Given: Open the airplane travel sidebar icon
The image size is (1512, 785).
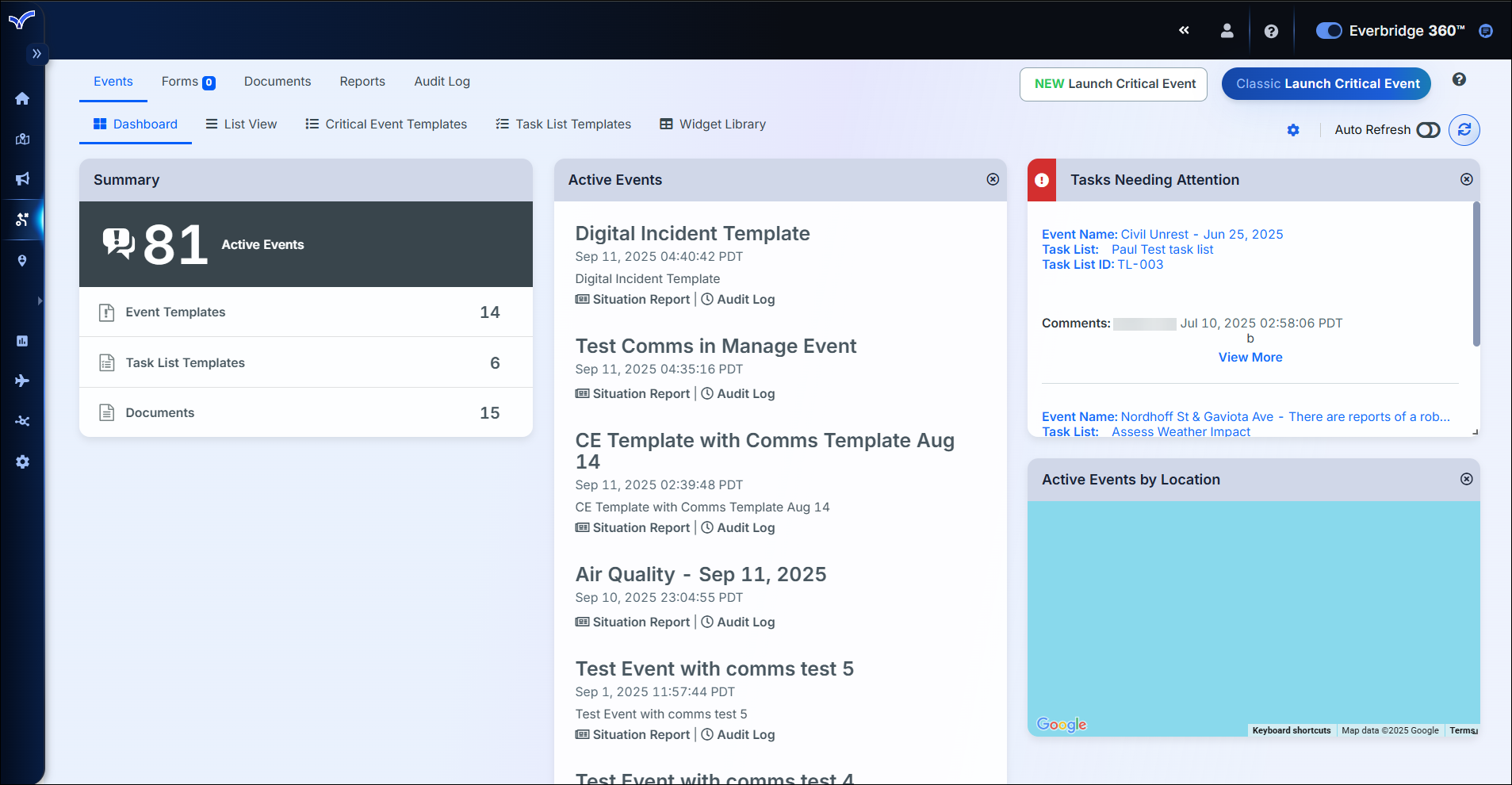Looking at the screenshot, I should pos(22,381).
